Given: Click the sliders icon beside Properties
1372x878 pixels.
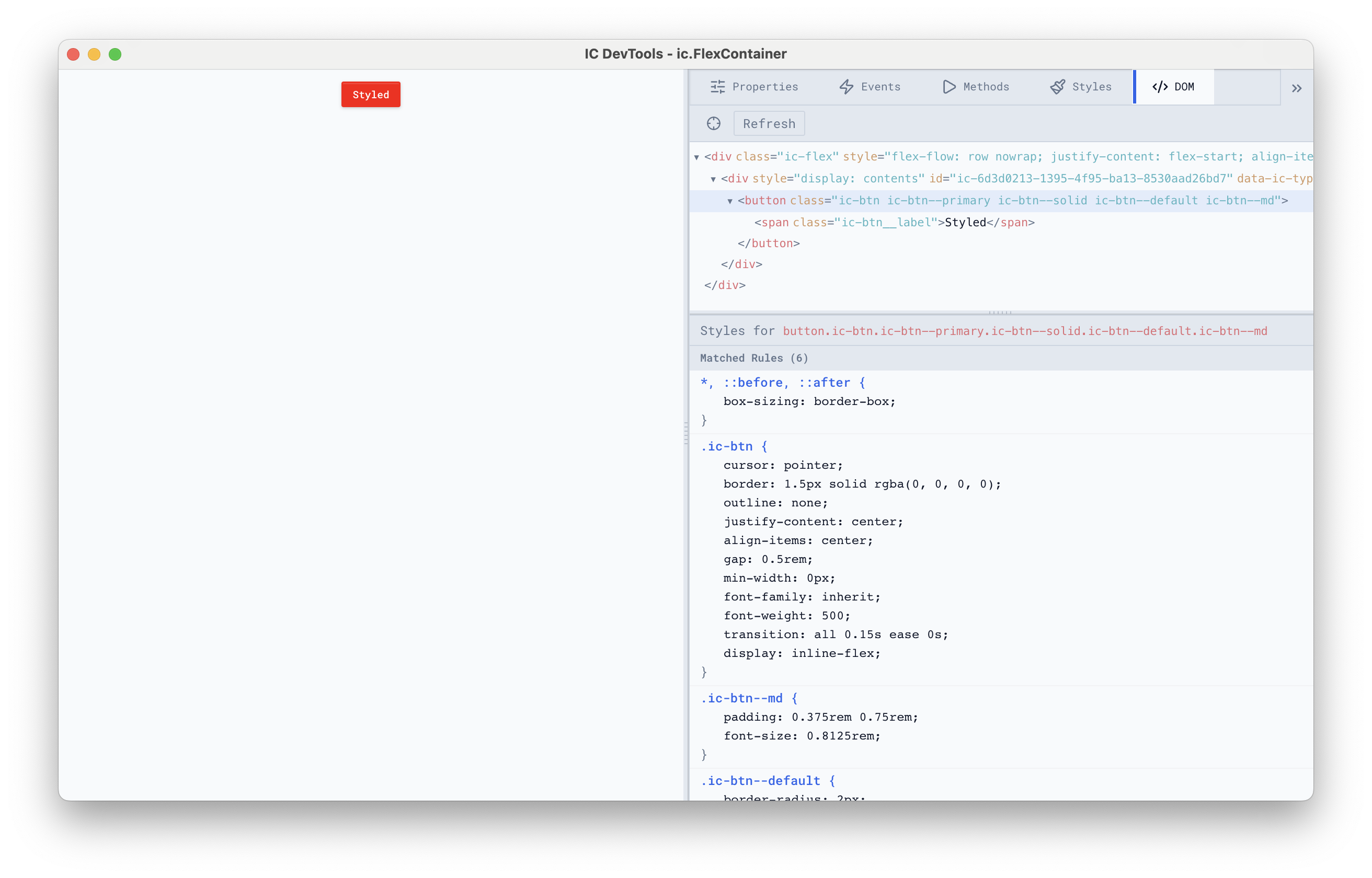Looking at the screenshot, I should 717,87.
